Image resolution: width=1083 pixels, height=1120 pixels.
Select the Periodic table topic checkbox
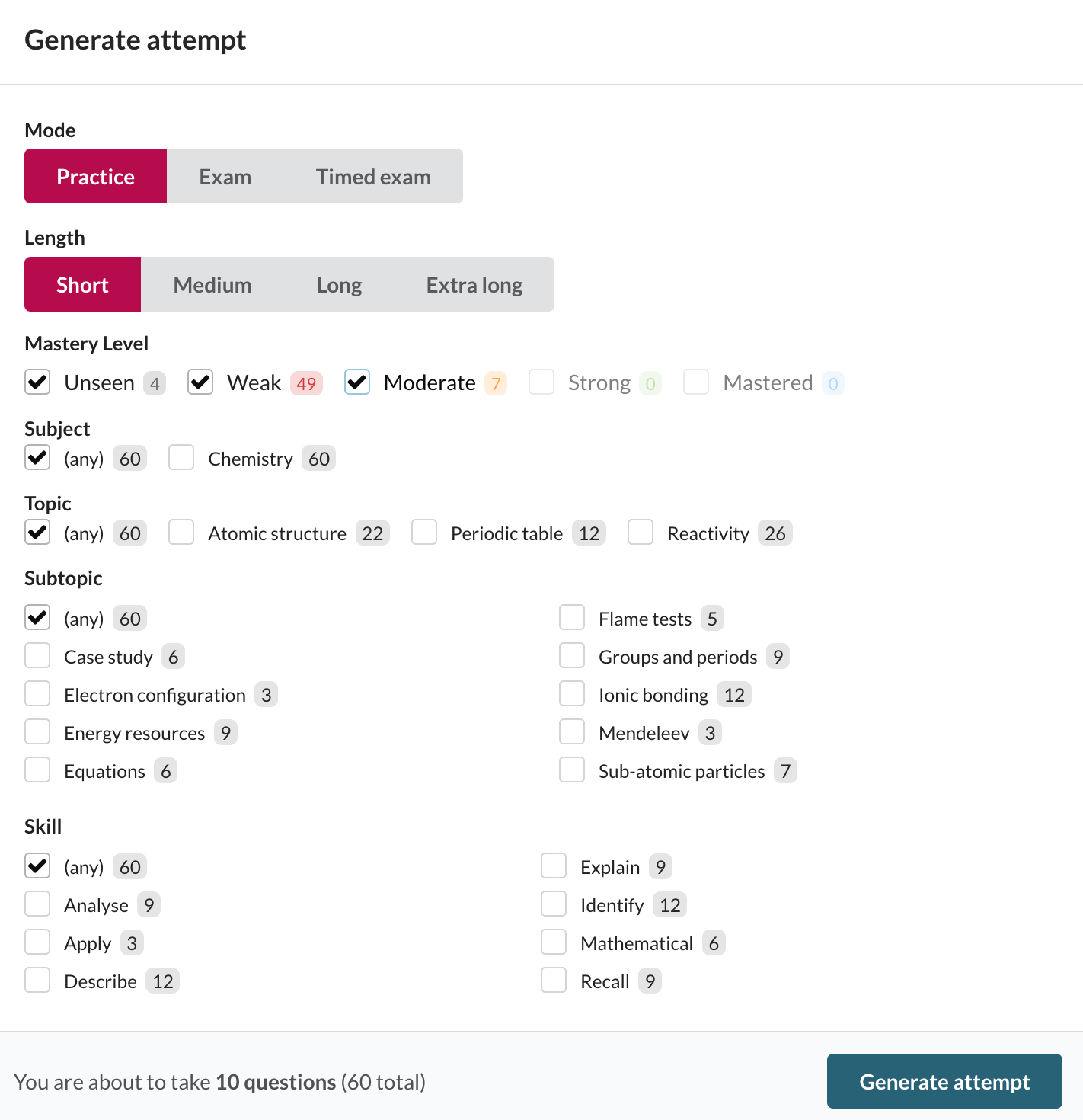[x=424, y=533]
